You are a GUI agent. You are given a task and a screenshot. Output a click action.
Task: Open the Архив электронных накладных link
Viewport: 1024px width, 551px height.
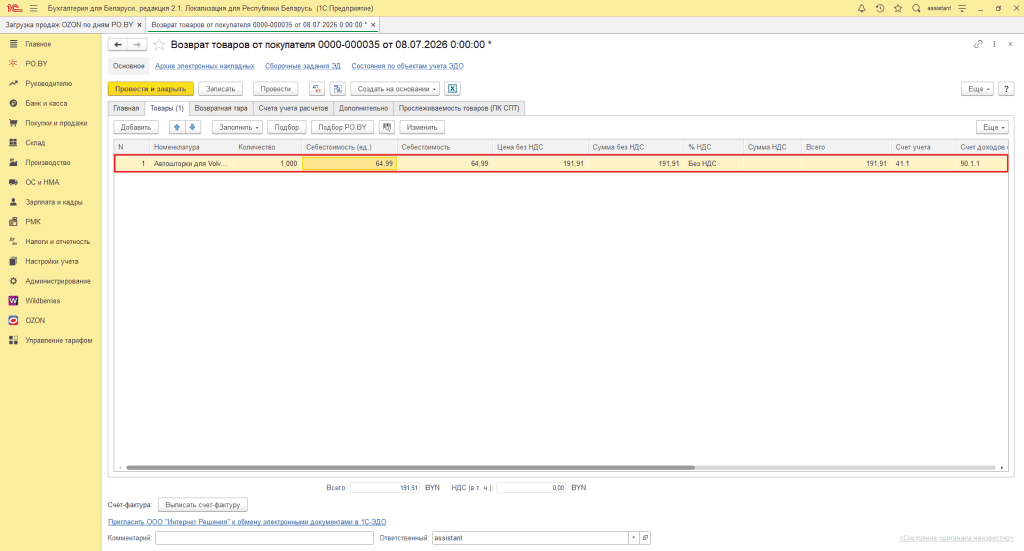204,66
